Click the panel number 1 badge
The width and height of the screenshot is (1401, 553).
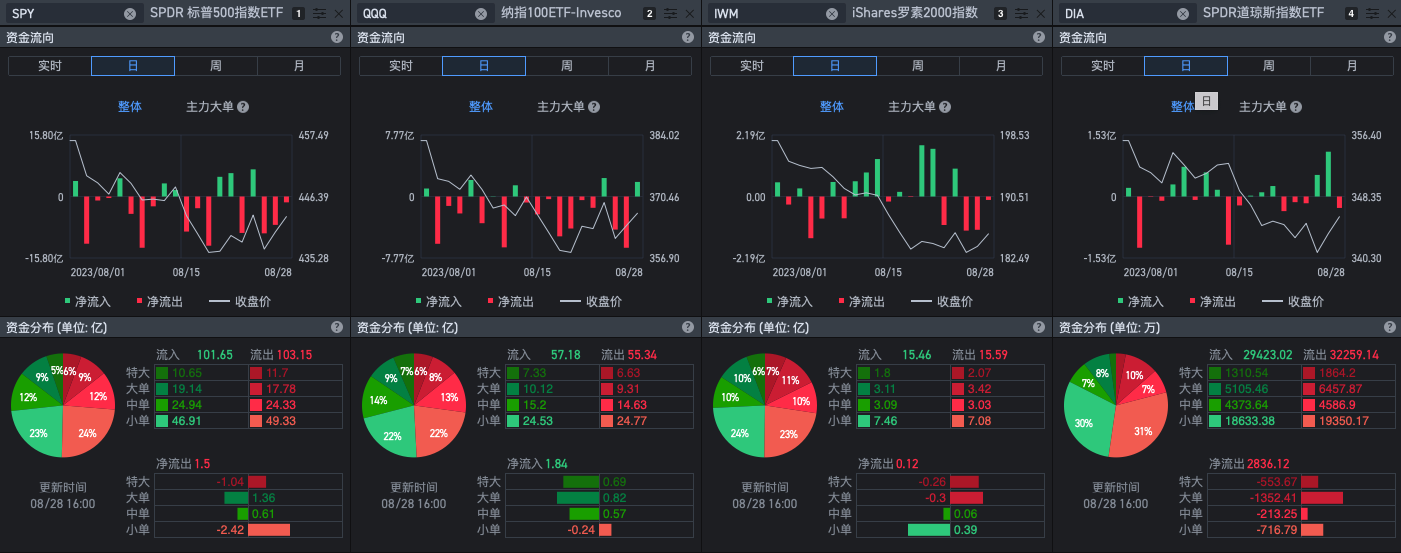pyautogui.click(x=299, y=14)
